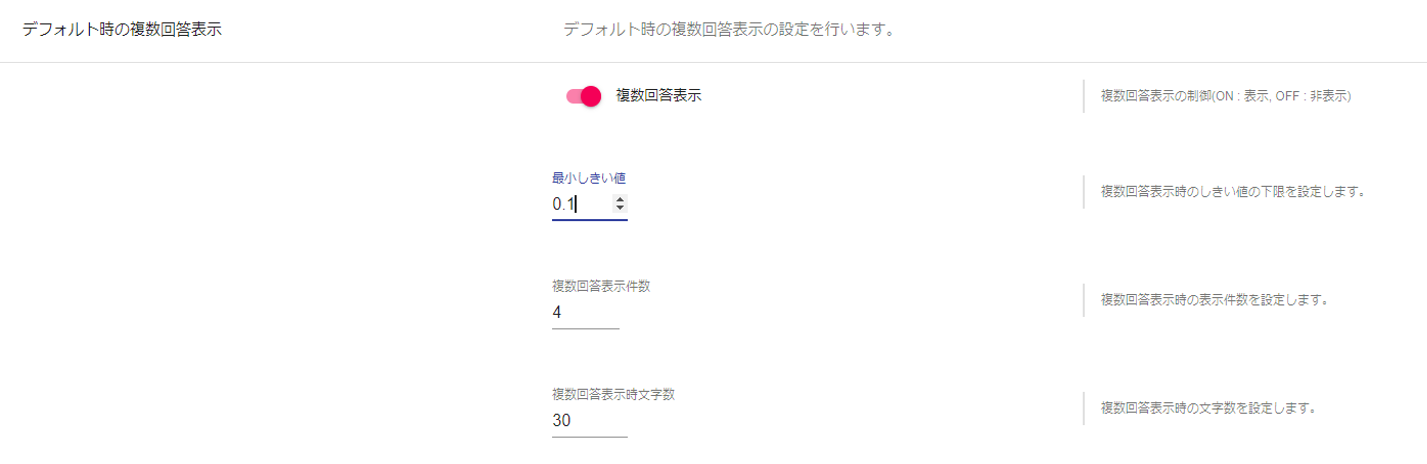Click the divider bar beside the ON/OFF hint
The image size is (1427, 464).
coord(1083,97)
